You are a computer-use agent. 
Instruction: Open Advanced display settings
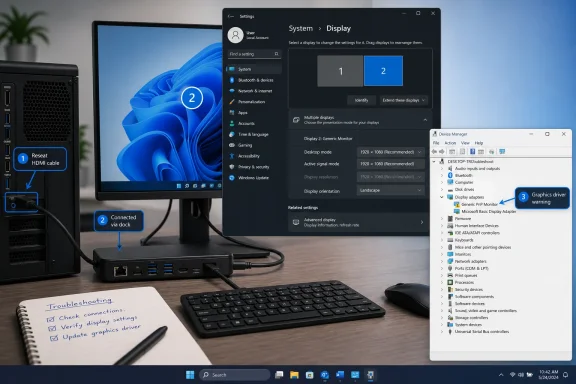359,222
